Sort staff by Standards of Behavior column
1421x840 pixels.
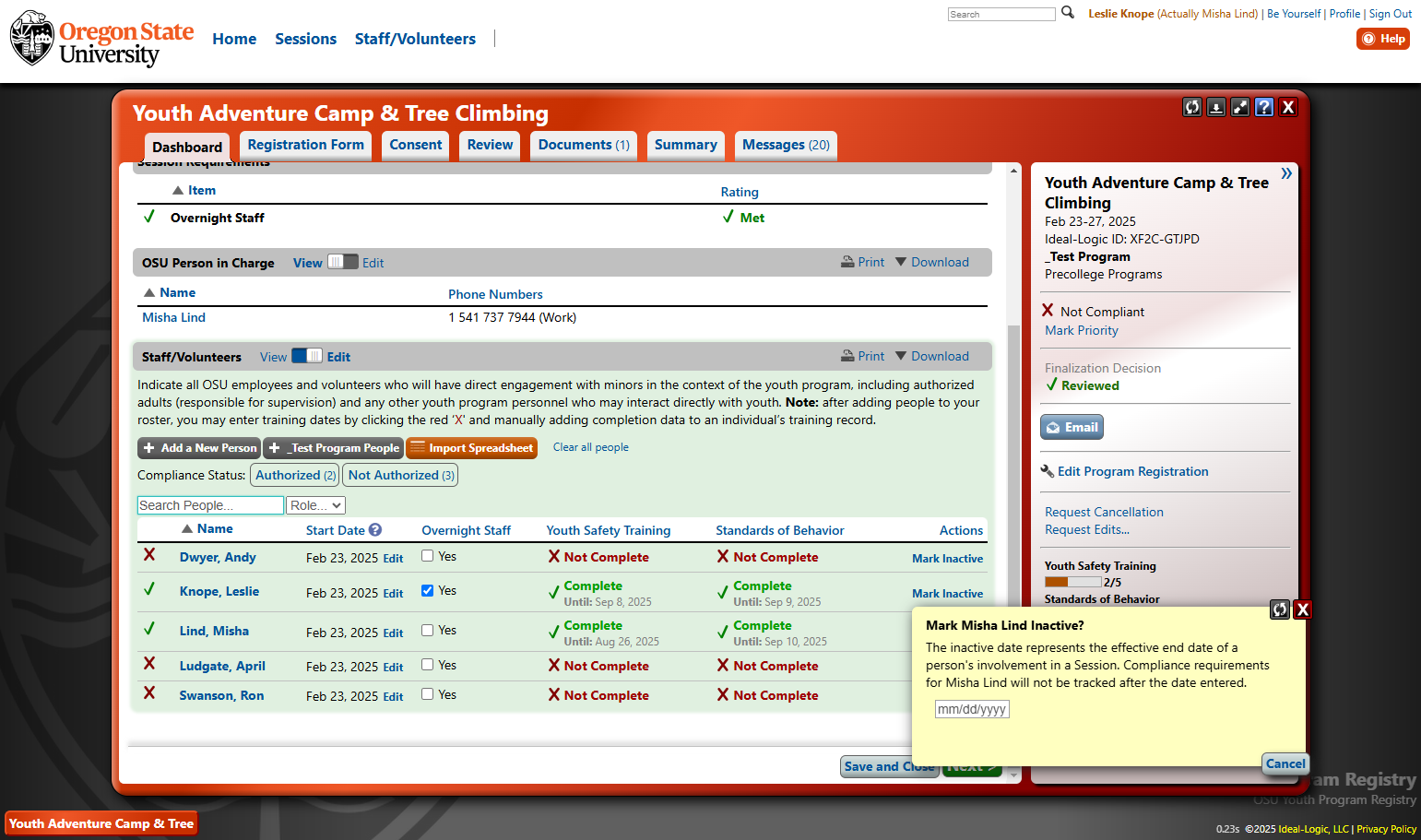coord(780,530)
